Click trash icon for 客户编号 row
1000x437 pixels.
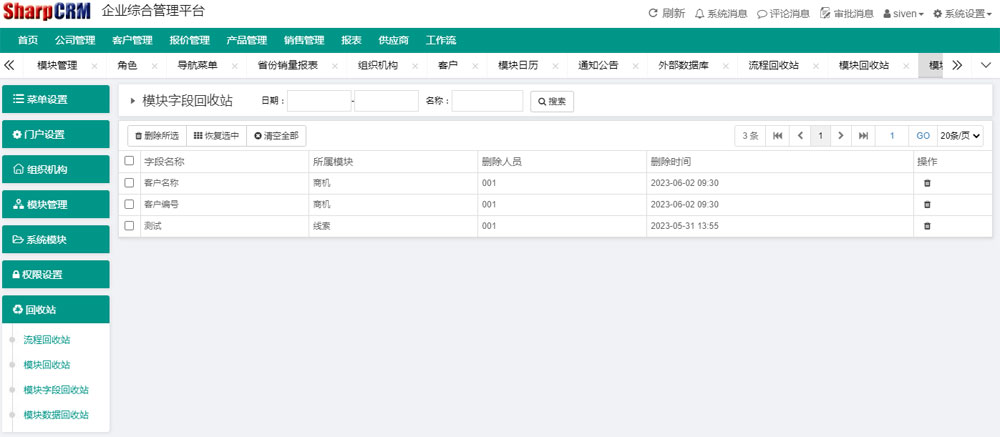[926, 204]
